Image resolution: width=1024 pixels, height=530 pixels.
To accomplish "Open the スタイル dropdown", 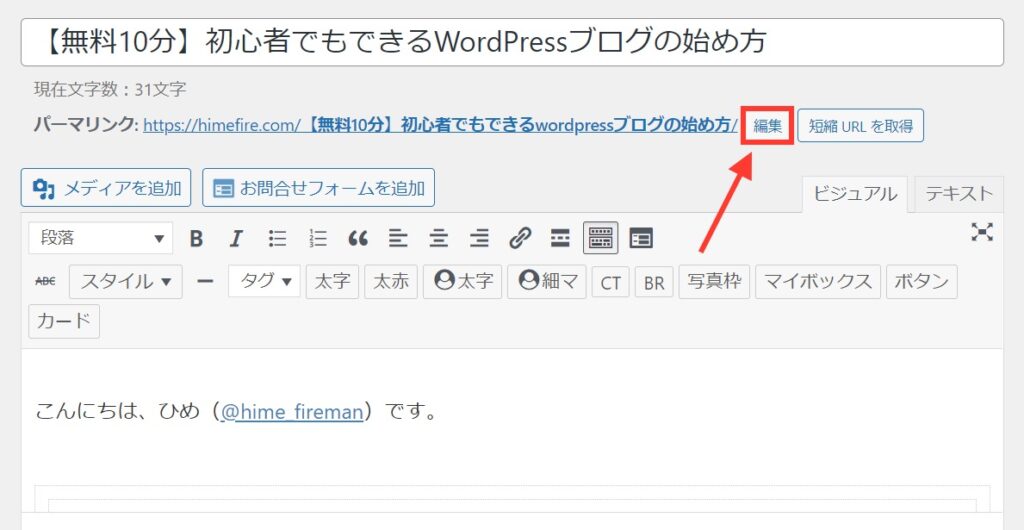I will [x=125, y=281].
